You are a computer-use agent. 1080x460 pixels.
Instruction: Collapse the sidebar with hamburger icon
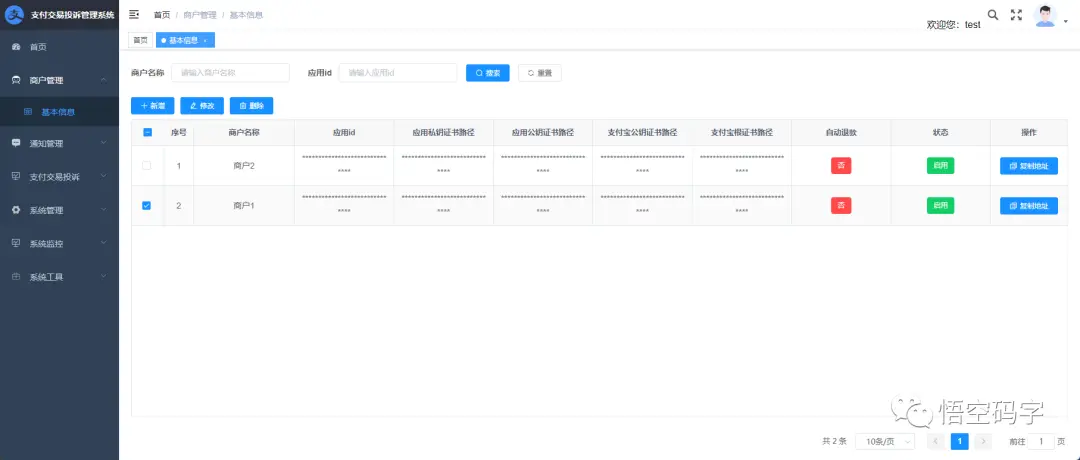click(x=134, y=14)
